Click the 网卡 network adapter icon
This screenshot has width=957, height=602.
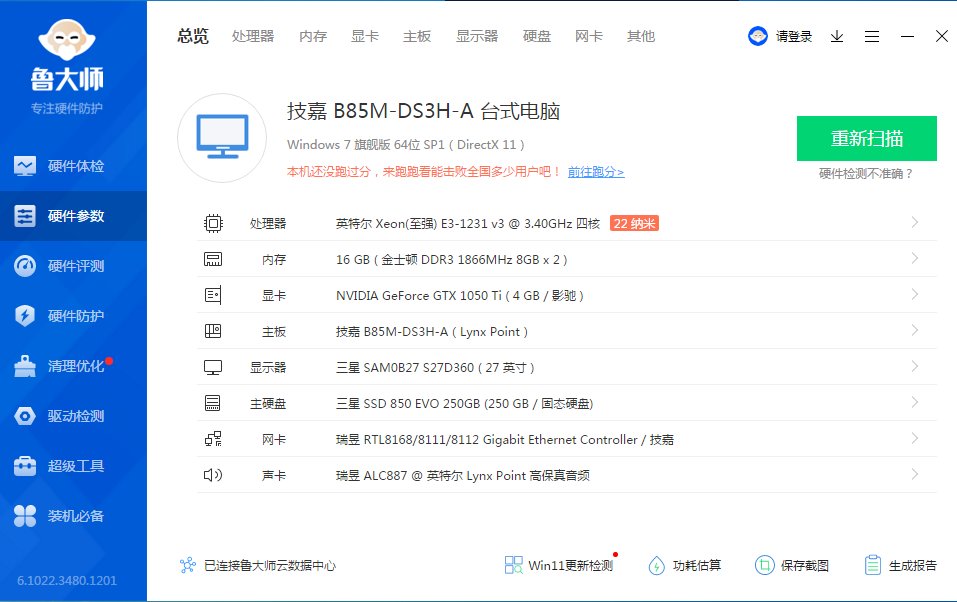(x=213, y=439)
